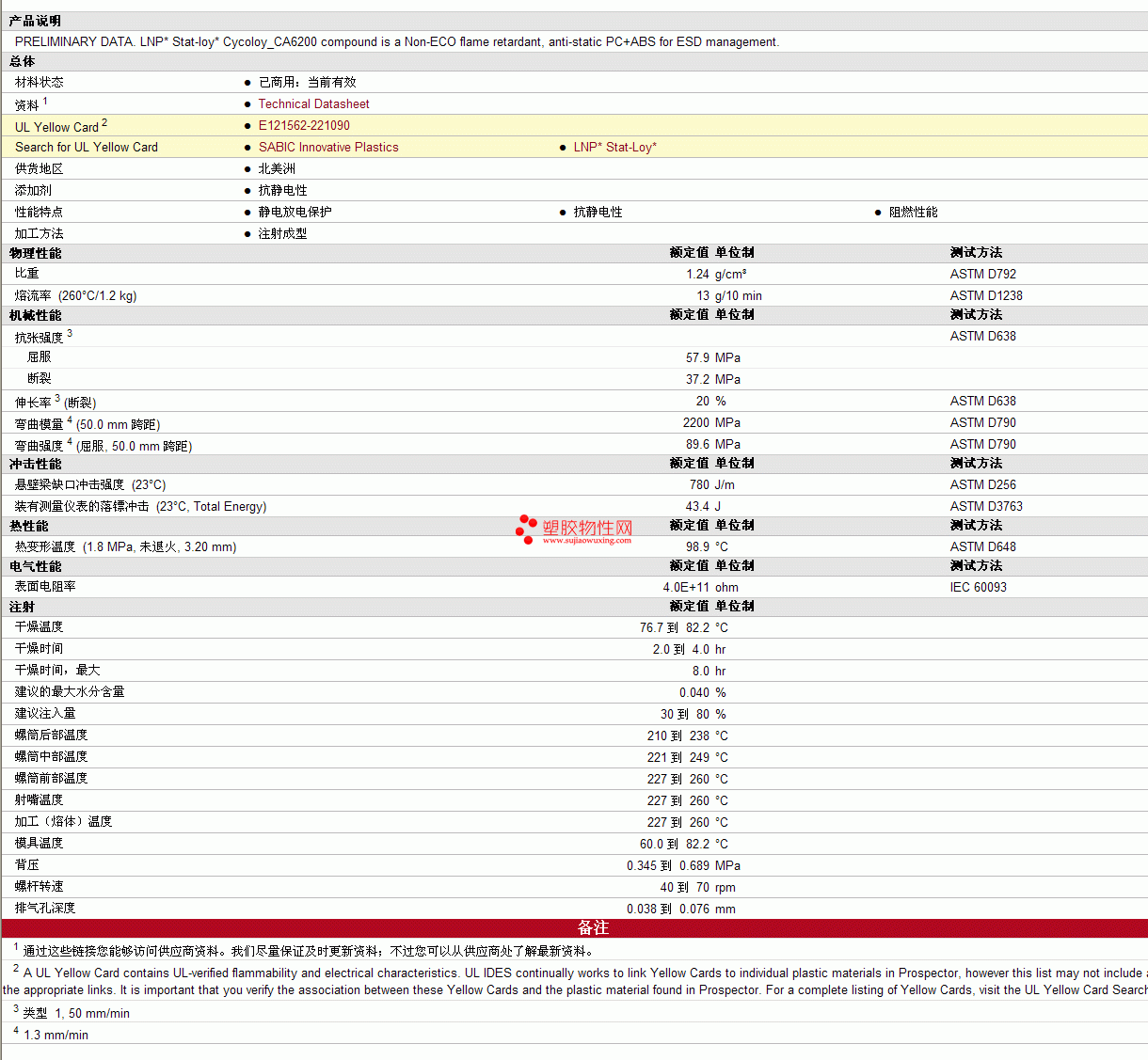The height and width of the screenshot is (1060, 1148).
Task: Select the 'ASTM D1238' test method
Action: click(986, 295)
